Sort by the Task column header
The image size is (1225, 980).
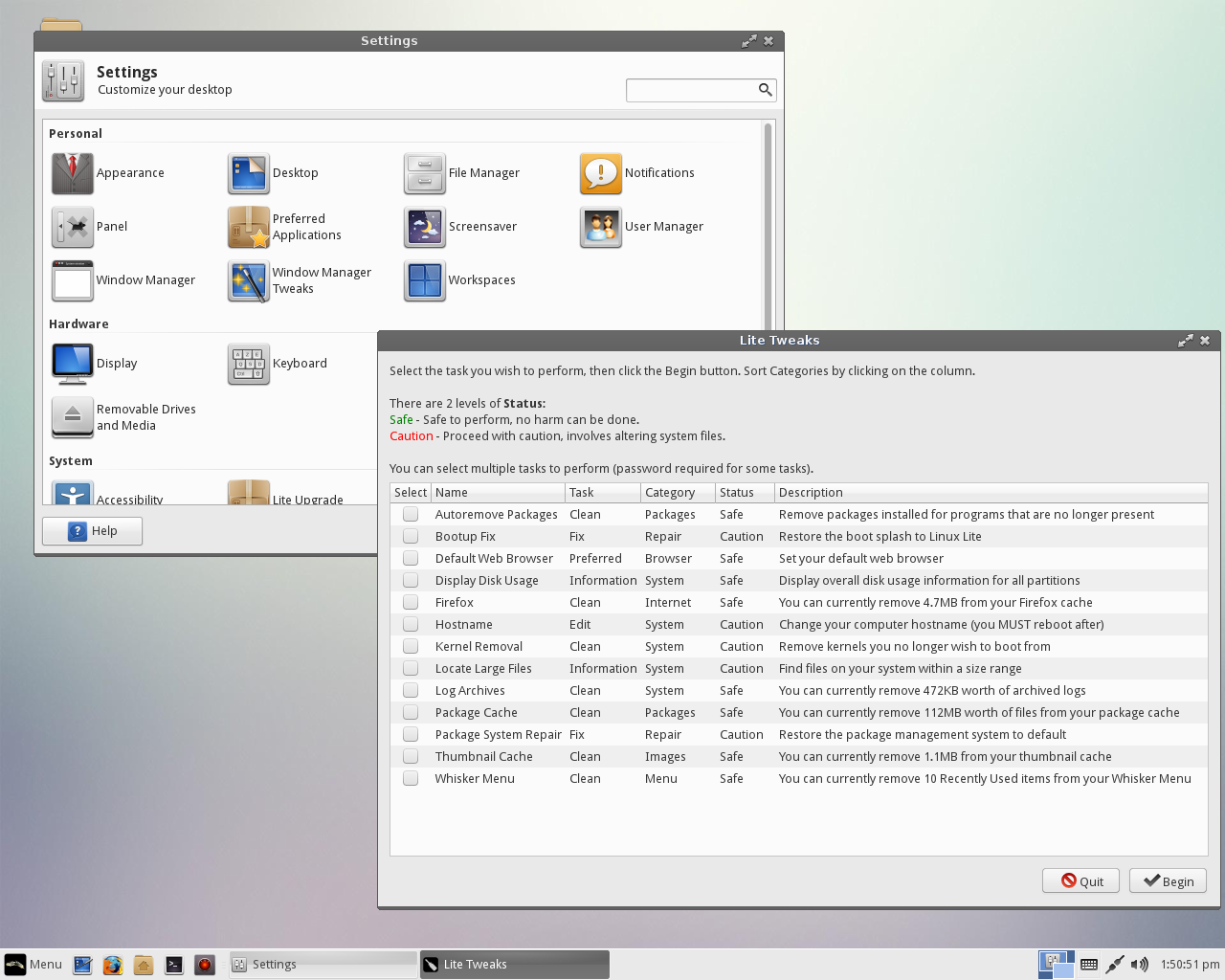point(603,492)
